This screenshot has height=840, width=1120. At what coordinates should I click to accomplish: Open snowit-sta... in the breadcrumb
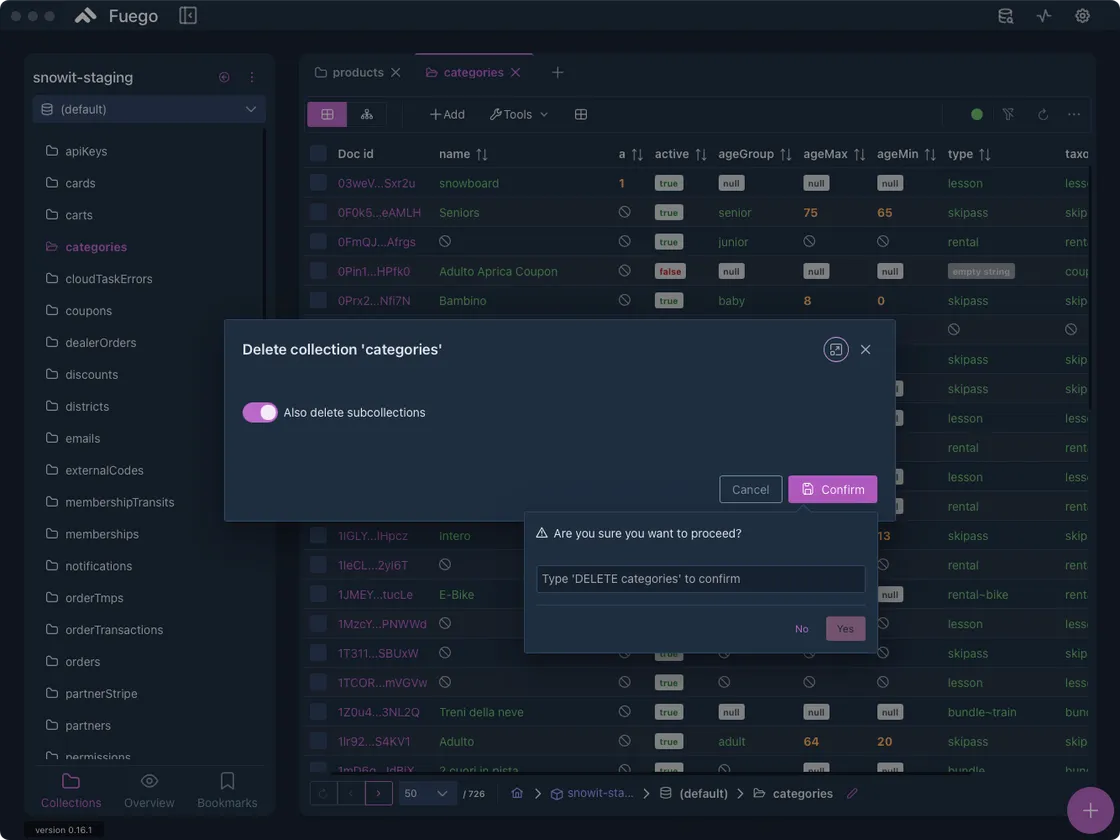click(592, 794)
